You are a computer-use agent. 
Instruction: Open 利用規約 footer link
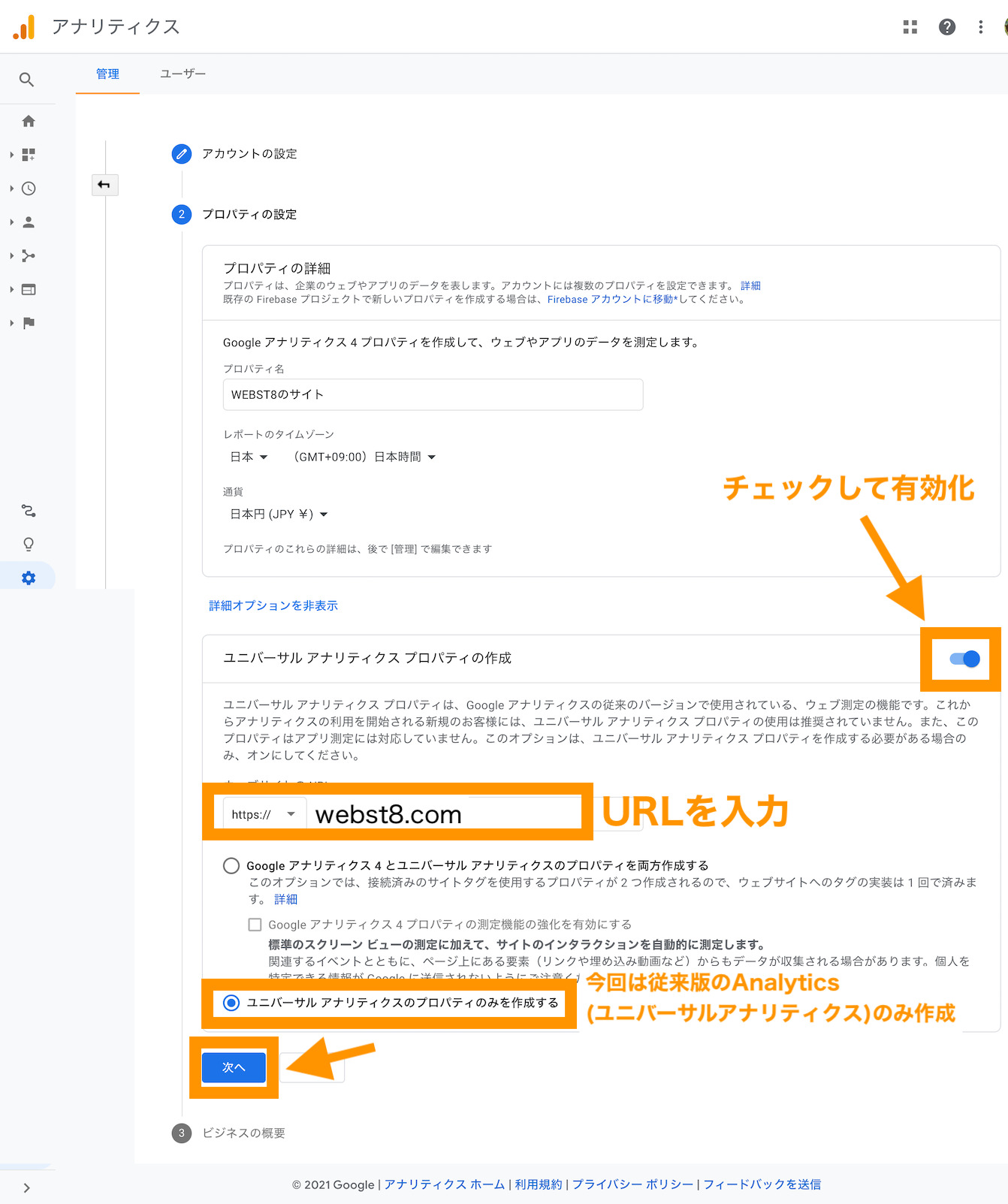pos(539,1184)
